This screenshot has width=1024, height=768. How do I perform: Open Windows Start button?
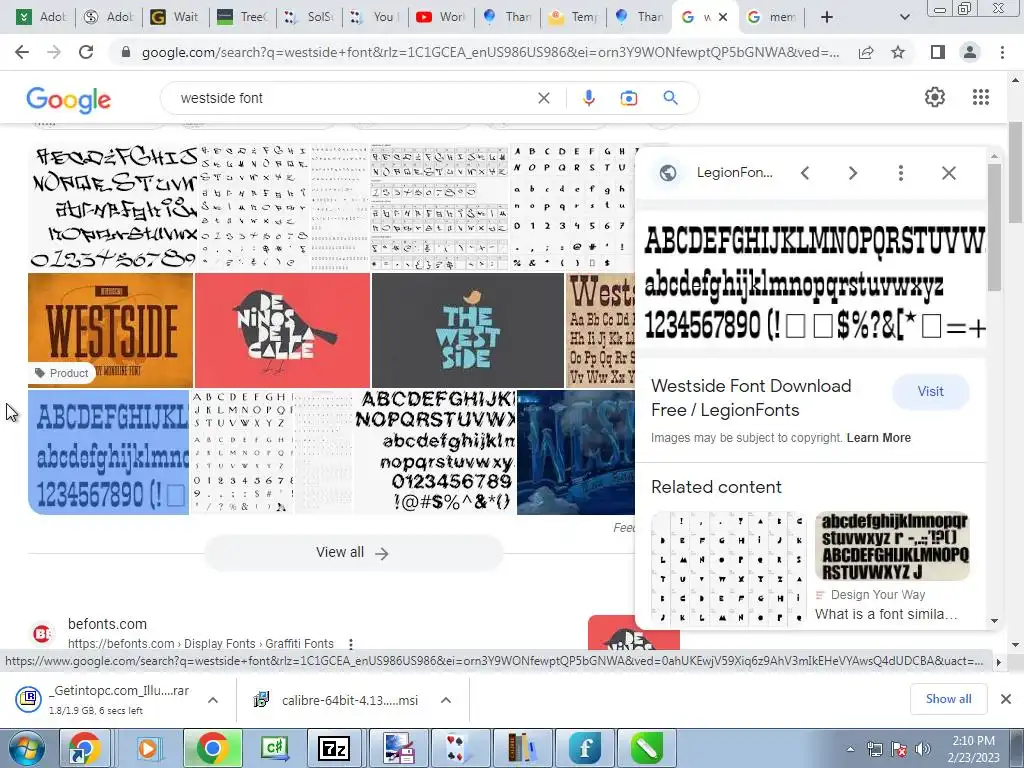27,749
